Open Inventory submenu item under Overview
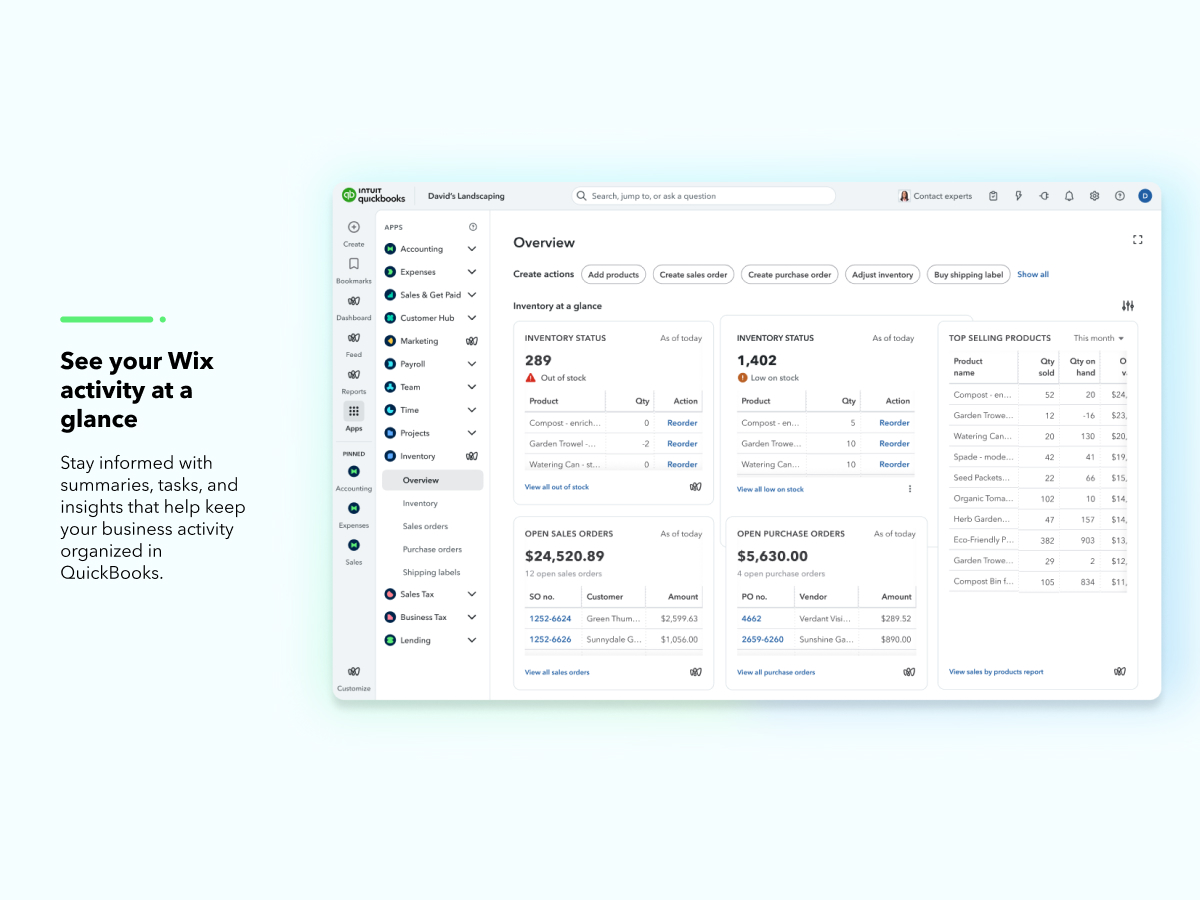 point(420,503)
